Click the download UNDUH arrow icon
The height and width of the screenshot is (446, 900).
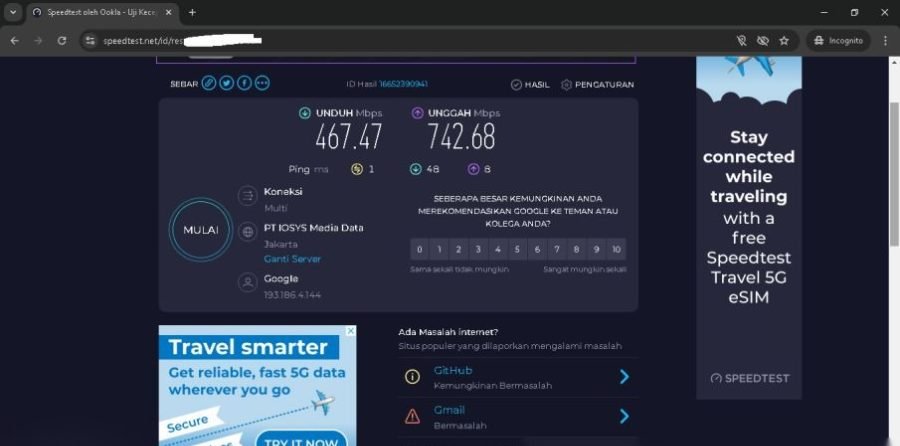(x=305, y=113)
